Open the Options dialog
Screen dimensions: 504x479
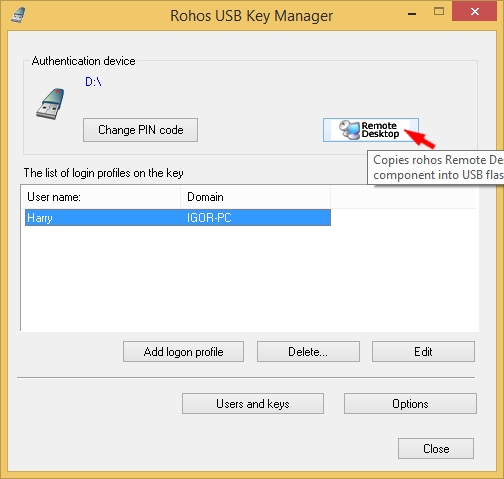click(x=410, y=404)
